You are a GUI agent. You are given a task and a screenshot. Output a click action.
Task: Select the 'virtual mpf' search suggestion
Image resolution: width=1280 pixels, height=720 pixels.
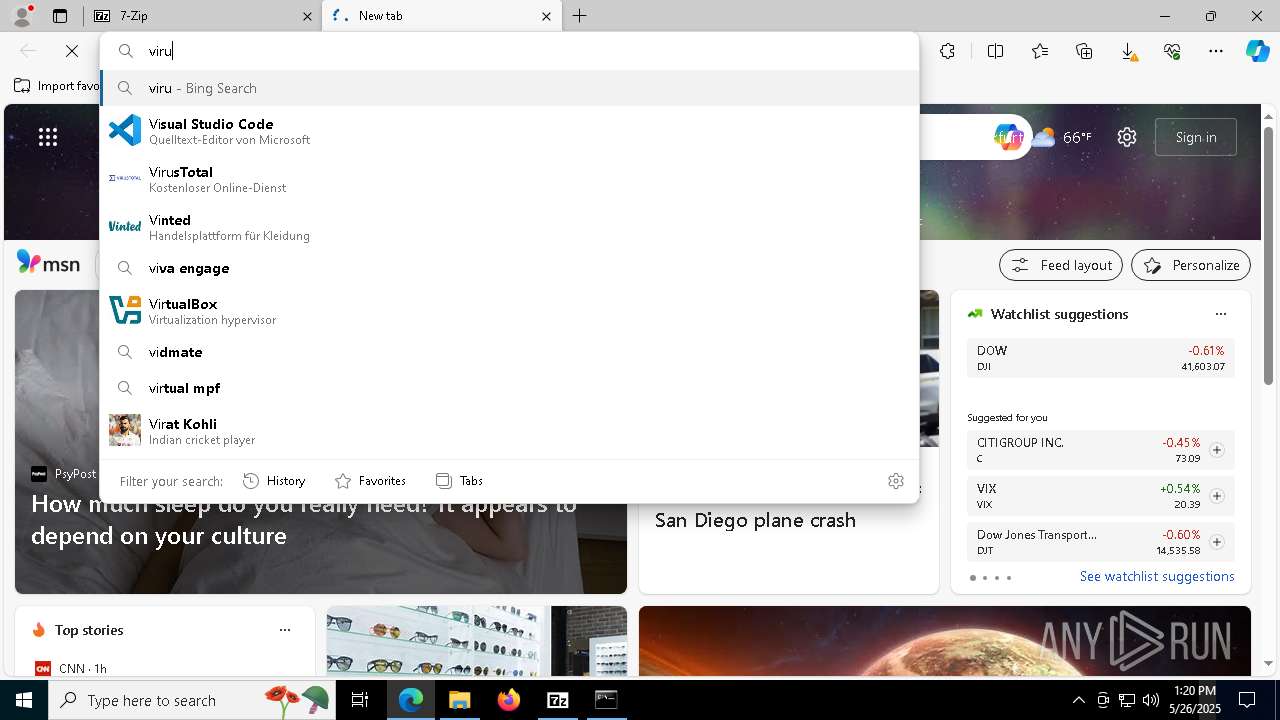[x=509, y=388]
